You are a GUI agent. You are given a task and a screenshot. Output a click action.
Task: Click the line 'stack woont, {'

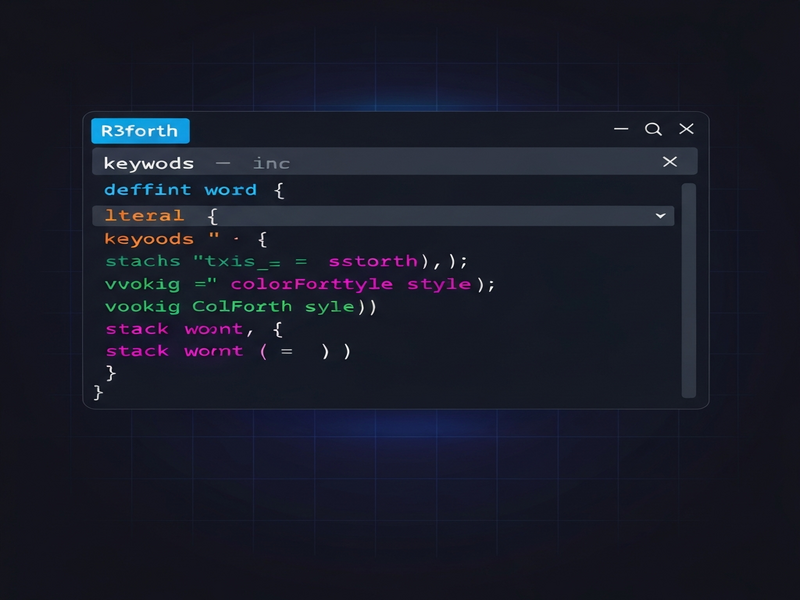pos(194,329)
